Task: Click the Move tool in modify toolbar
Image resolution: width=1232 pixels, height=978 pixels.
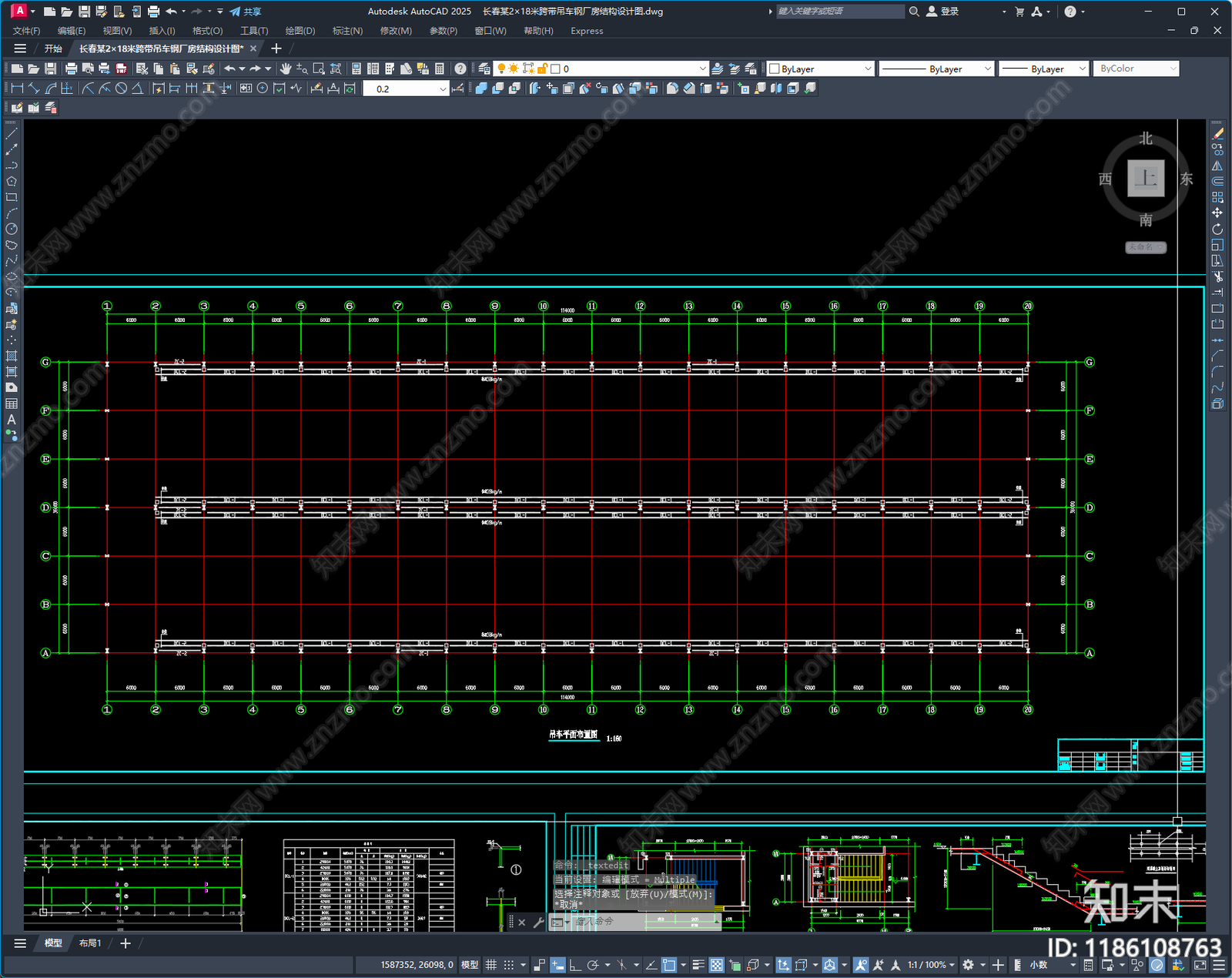Action: coord(1217,213)
